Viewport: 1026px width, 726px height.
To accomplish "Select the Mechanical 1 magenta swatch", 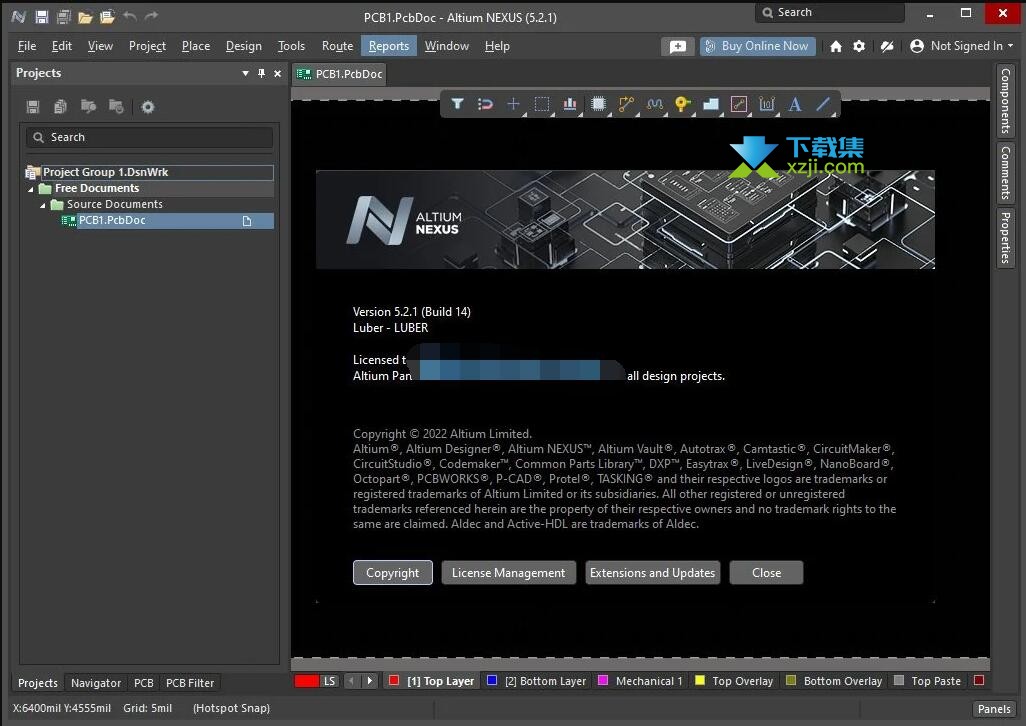I will [x=603, y=680].
